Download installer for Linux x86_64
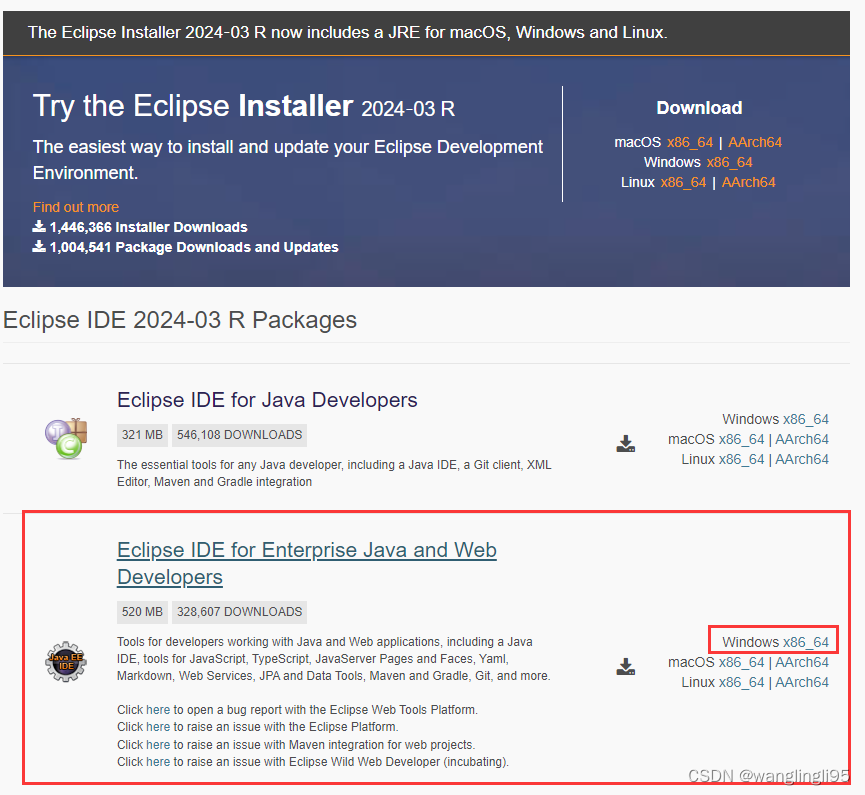This screenshot has height=795, width=865. click(x=683, y=182)
